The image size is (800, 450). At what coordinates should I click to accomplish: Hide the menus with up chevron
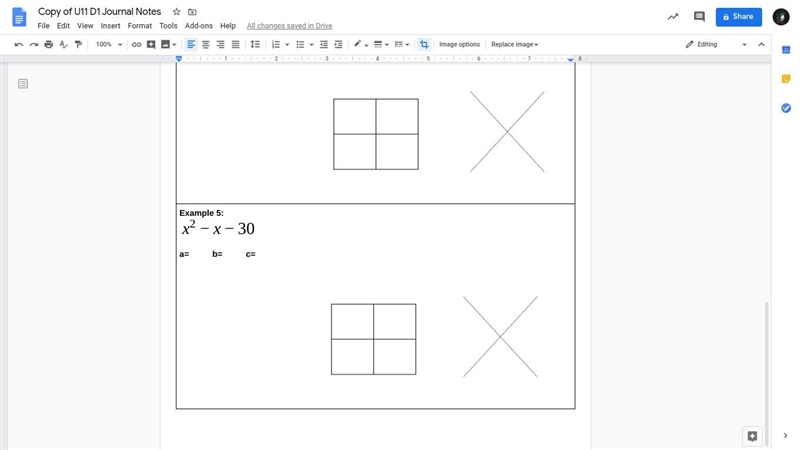click(761, 44)
